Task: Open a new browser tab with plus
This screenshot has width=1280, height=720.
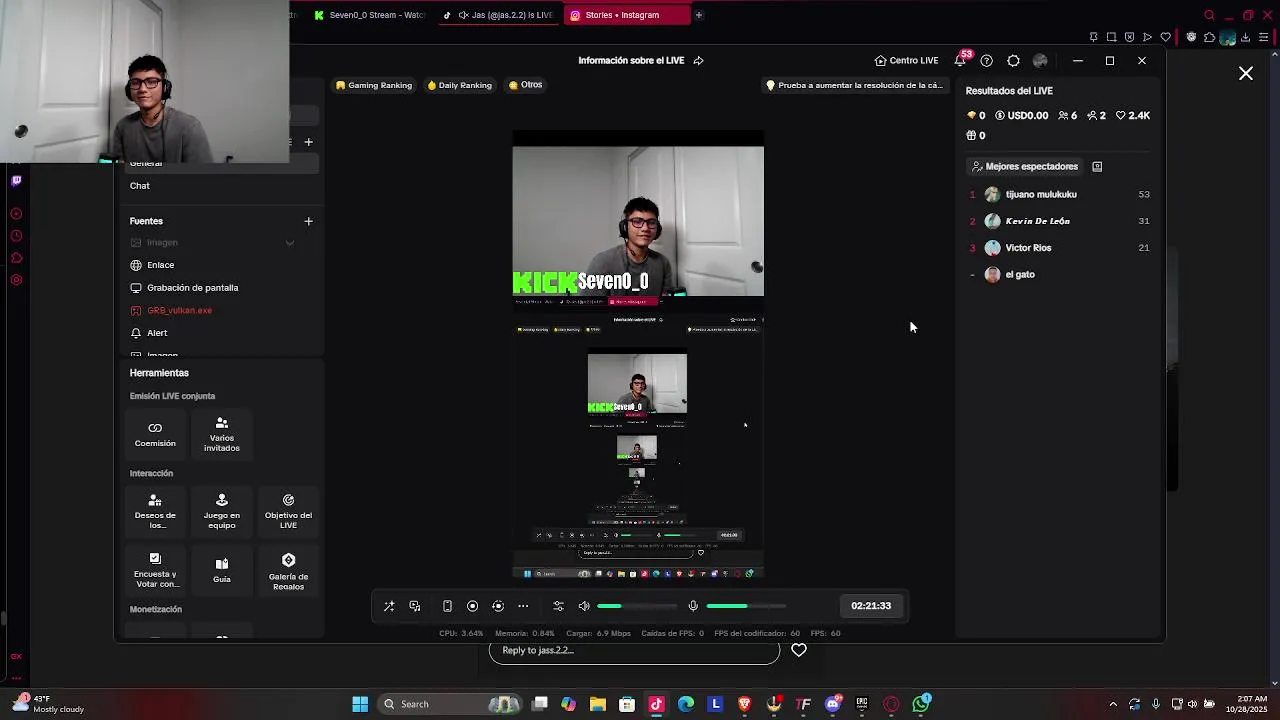Action: click(x=699, y=15)
